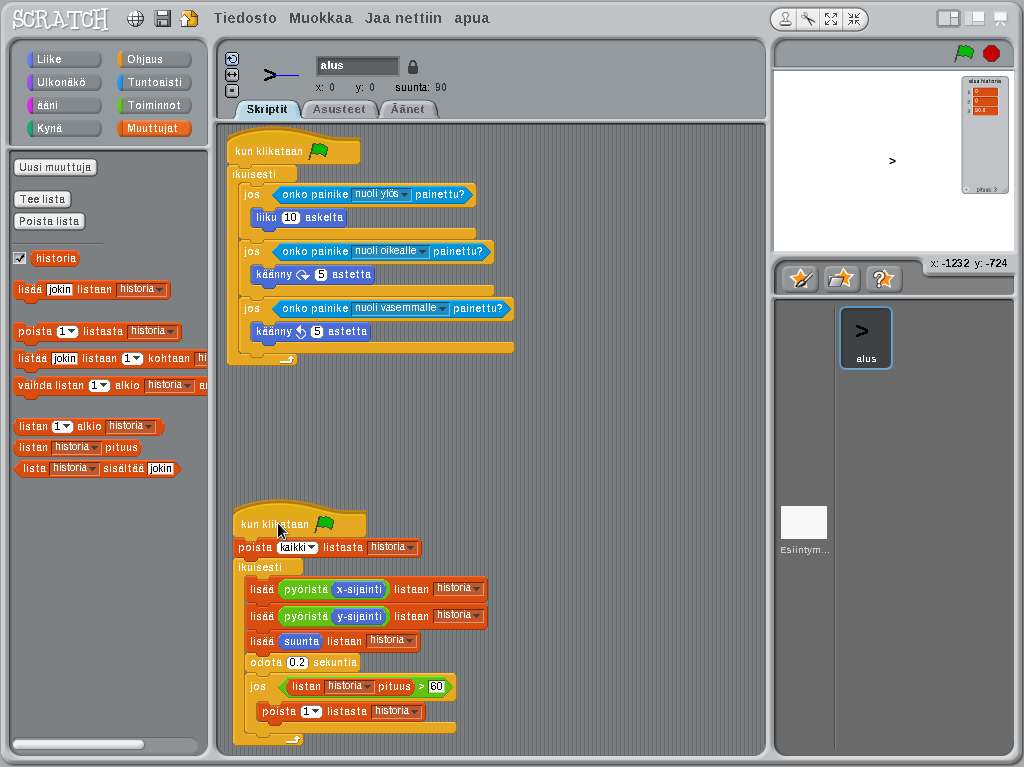Switch to full stage layout

click(x=974, y=18)
